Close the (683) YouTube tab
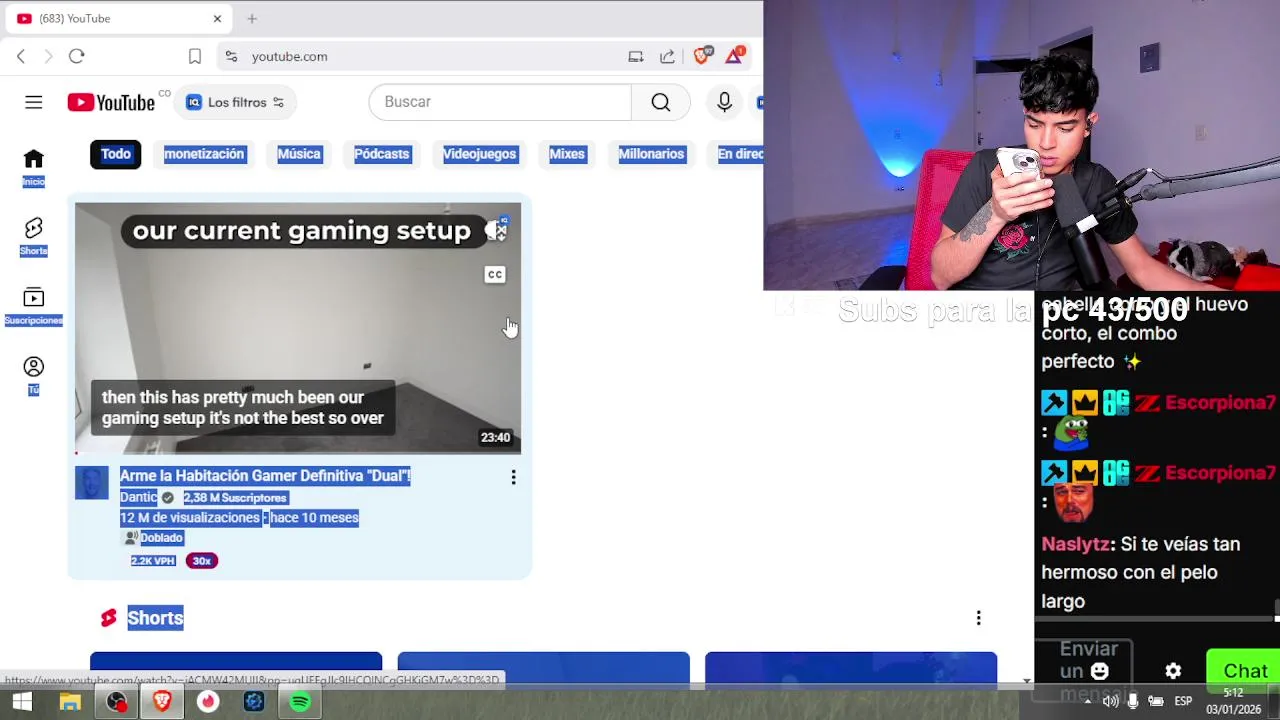 [x=217, y=18]
